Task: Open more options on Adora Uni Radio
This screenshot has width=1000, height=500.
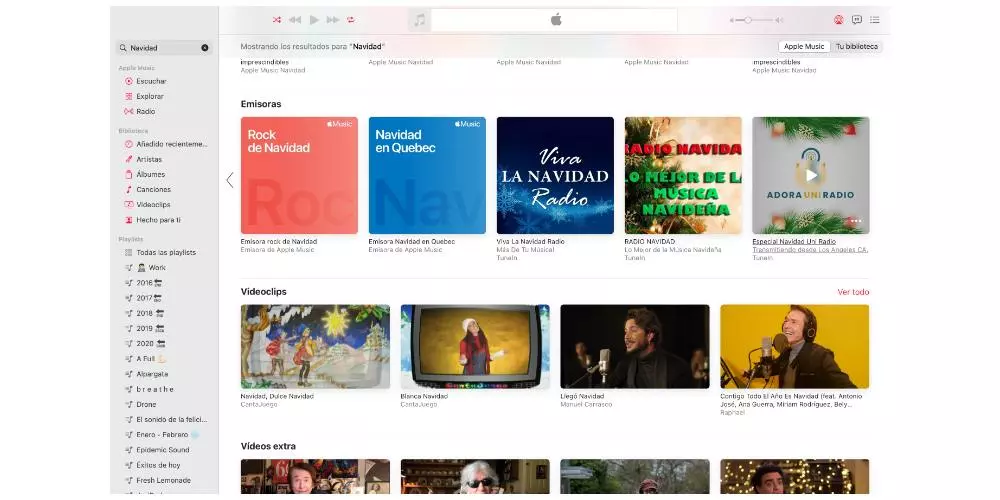Action: [x=856, y=221]
